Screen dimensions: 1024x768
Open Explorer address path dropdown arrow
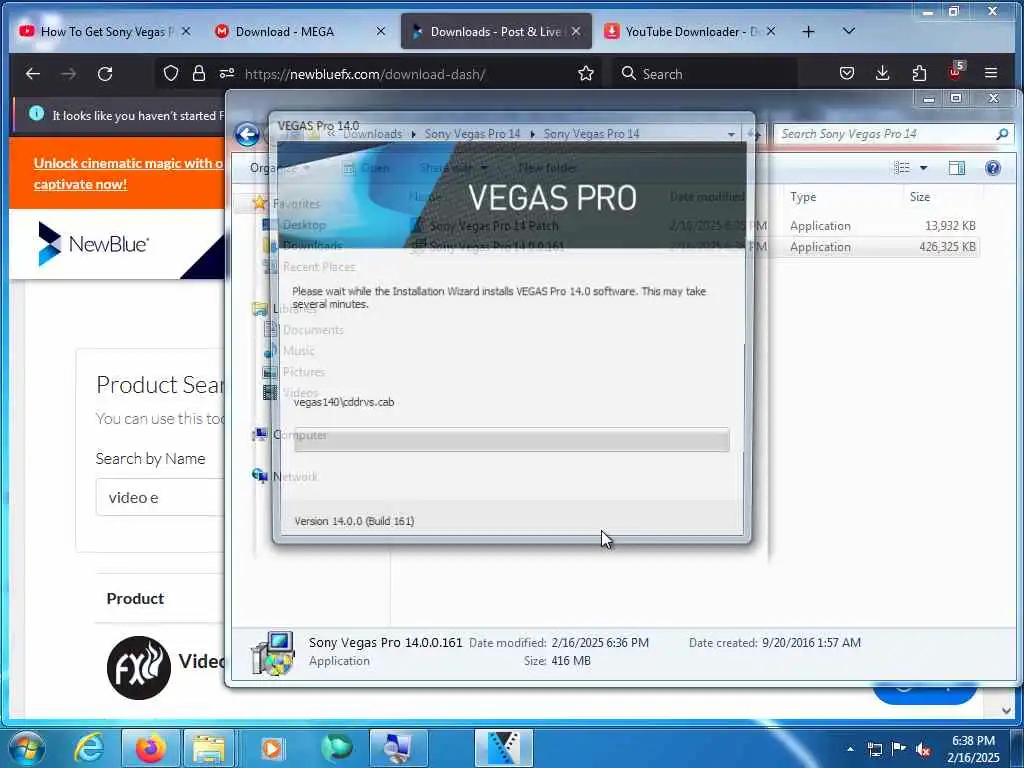(x=731, y=135)
